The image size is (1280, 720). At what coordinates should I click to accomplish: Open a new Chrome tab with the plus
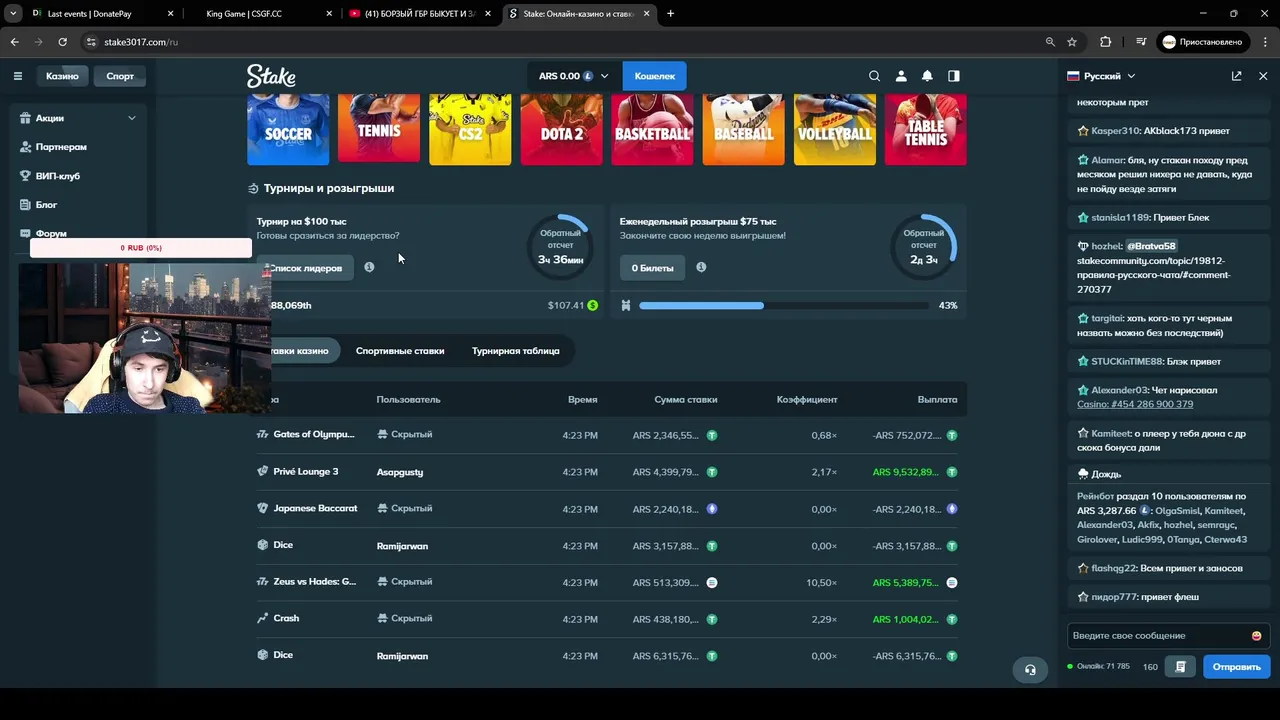click(670, 14)
